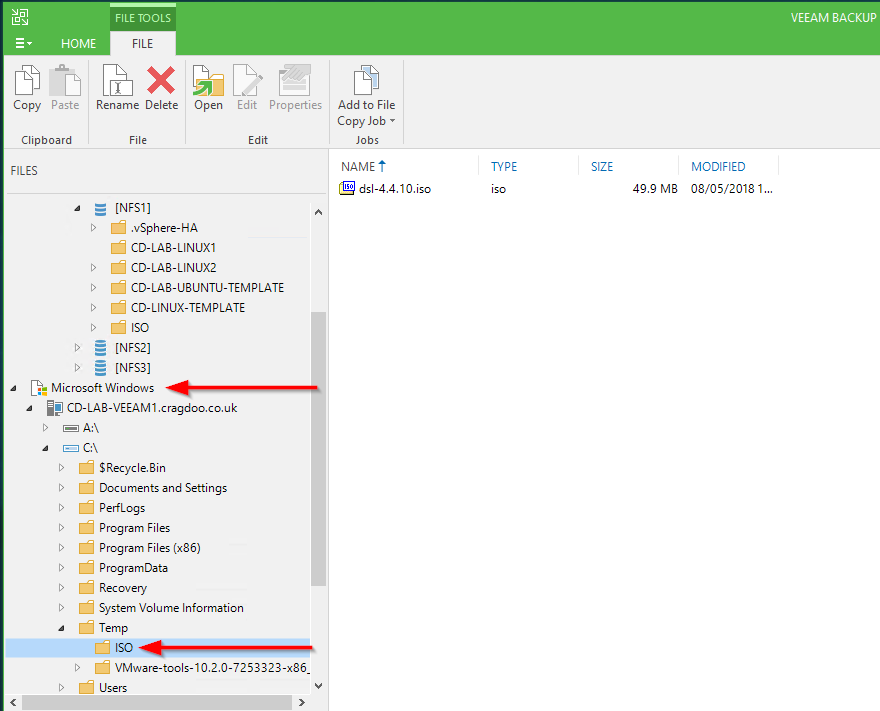Screen dimensions: 880x711
Task: Click the Properties icon in ribbon
Action: [295, 80]
